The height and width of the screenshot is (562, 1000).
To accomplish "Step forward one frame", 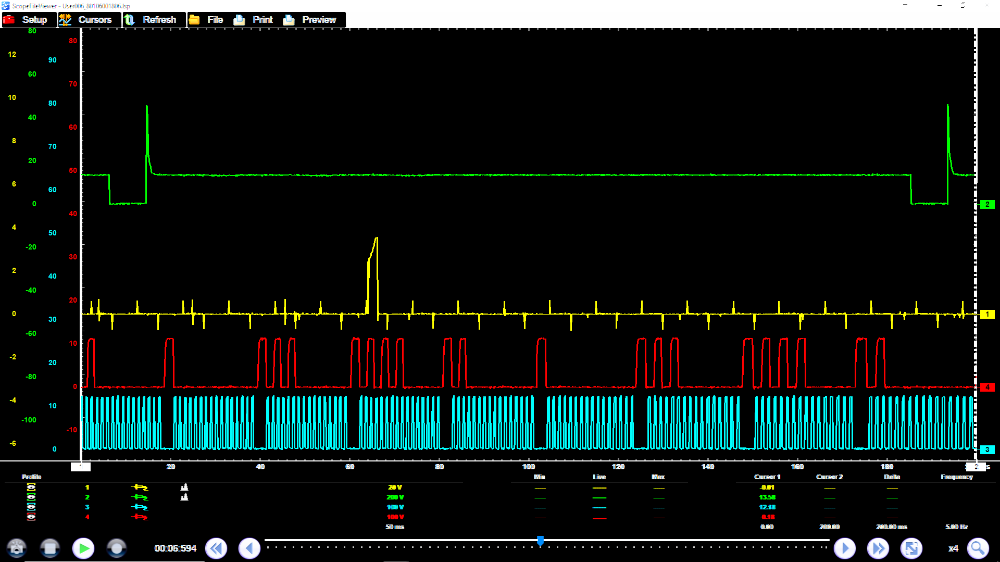I will tap(845, 548).
